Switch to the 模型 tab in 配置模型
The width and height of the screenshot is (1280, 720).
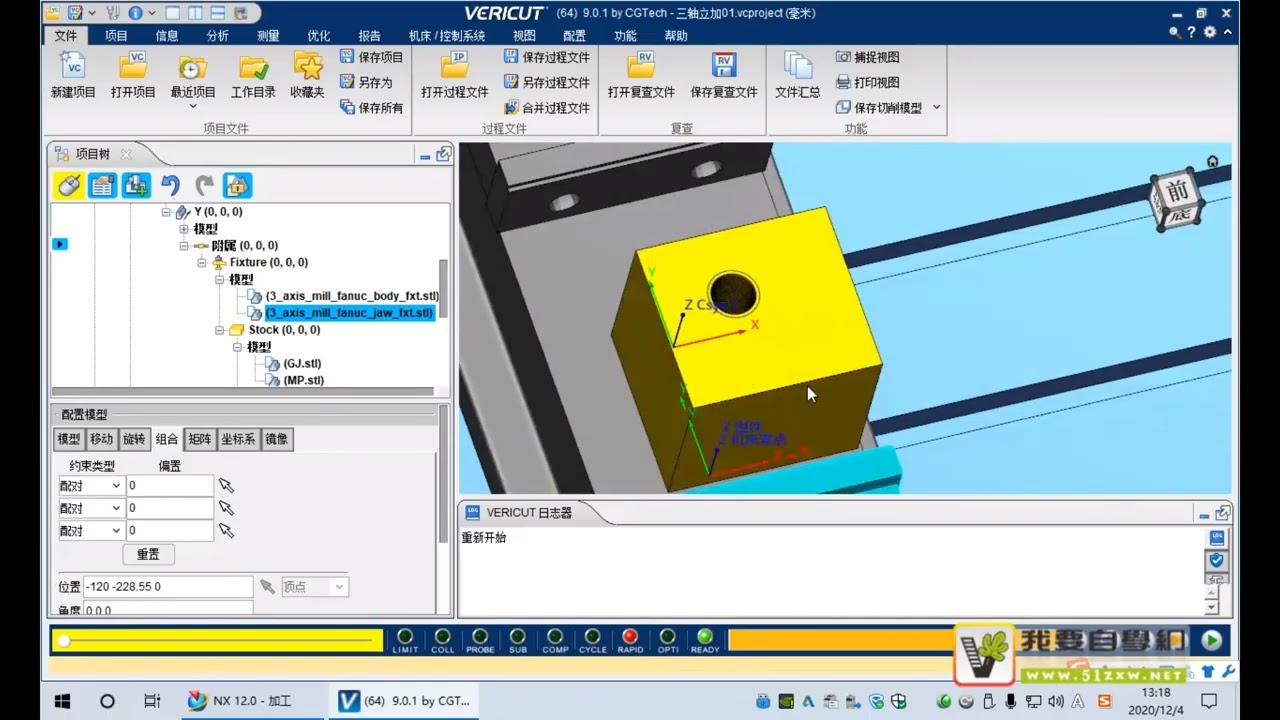(x=69, y=439)
